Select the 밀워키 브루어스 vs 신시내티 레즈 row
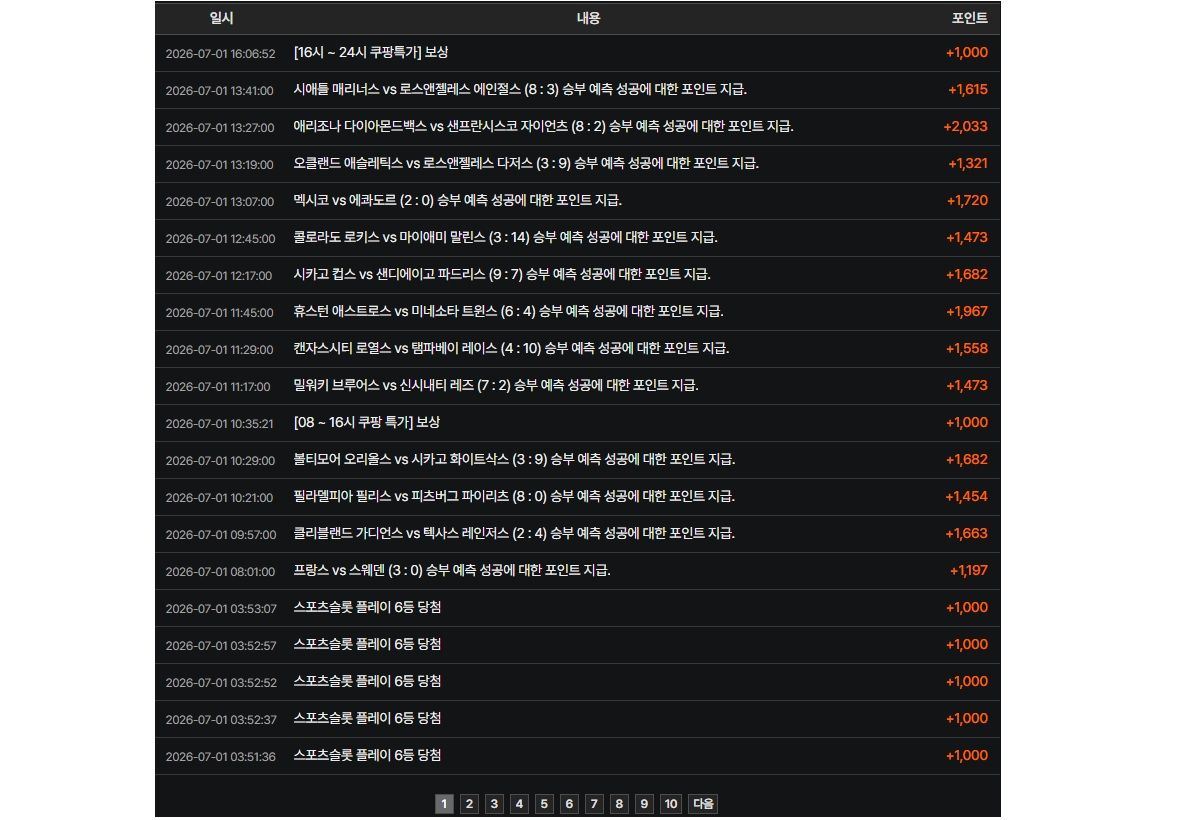 click(x=578, y=386)
